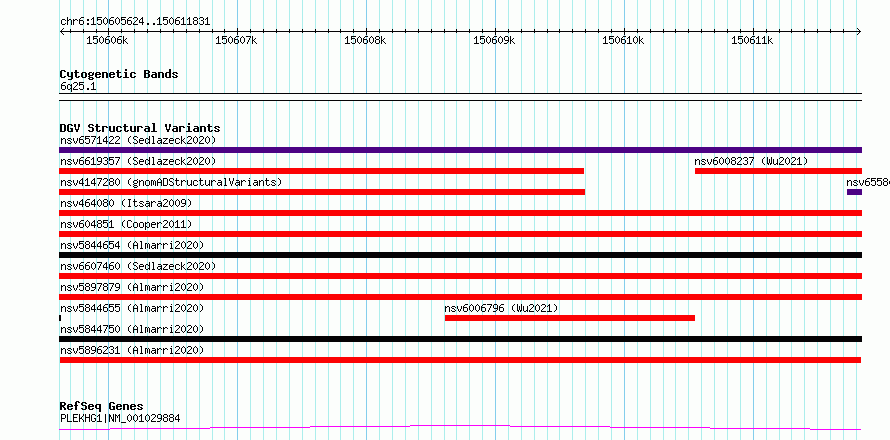890x440 pixels.
Task: Select the 6q25.1 band label
Action: (78, 86)
